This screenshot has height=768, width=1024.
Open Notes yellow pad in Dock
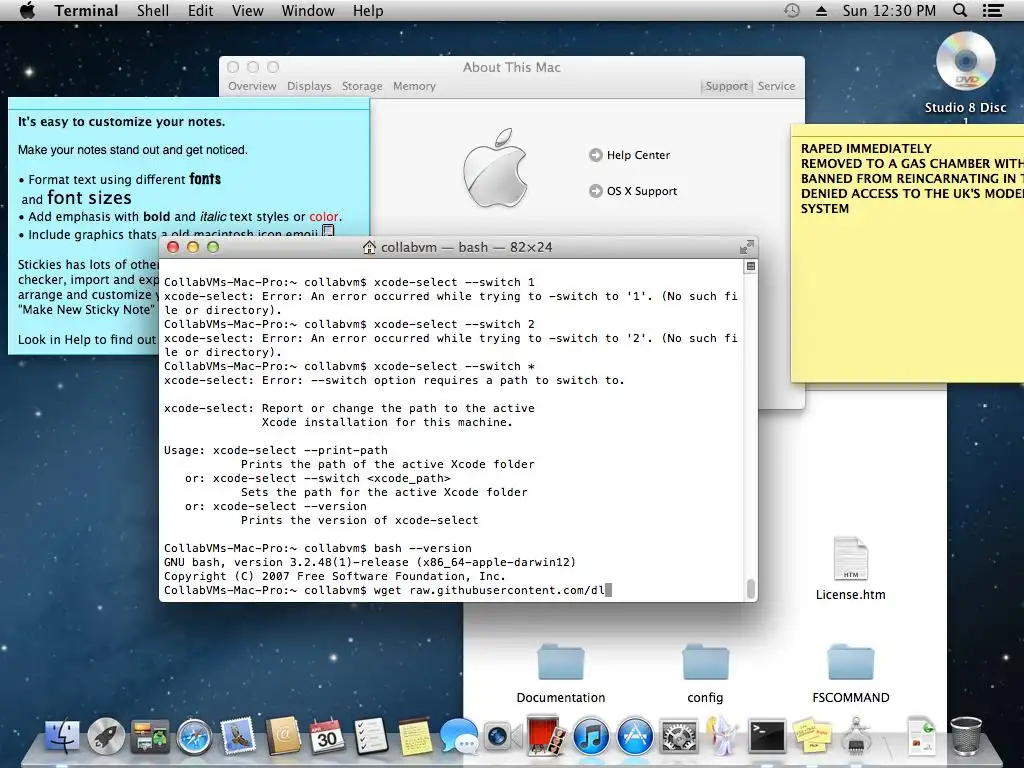[x=415, y=737]
